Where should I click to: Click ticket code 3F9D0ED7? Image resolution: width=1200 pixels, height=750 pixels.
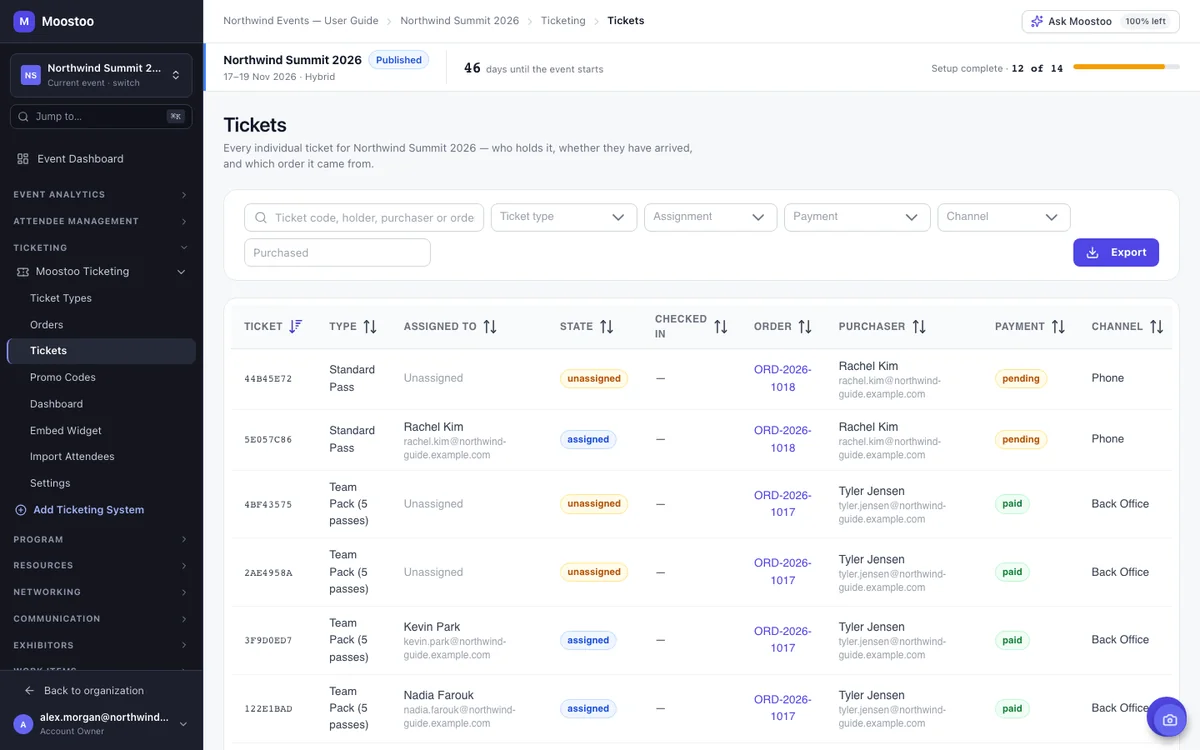(268, 641)
